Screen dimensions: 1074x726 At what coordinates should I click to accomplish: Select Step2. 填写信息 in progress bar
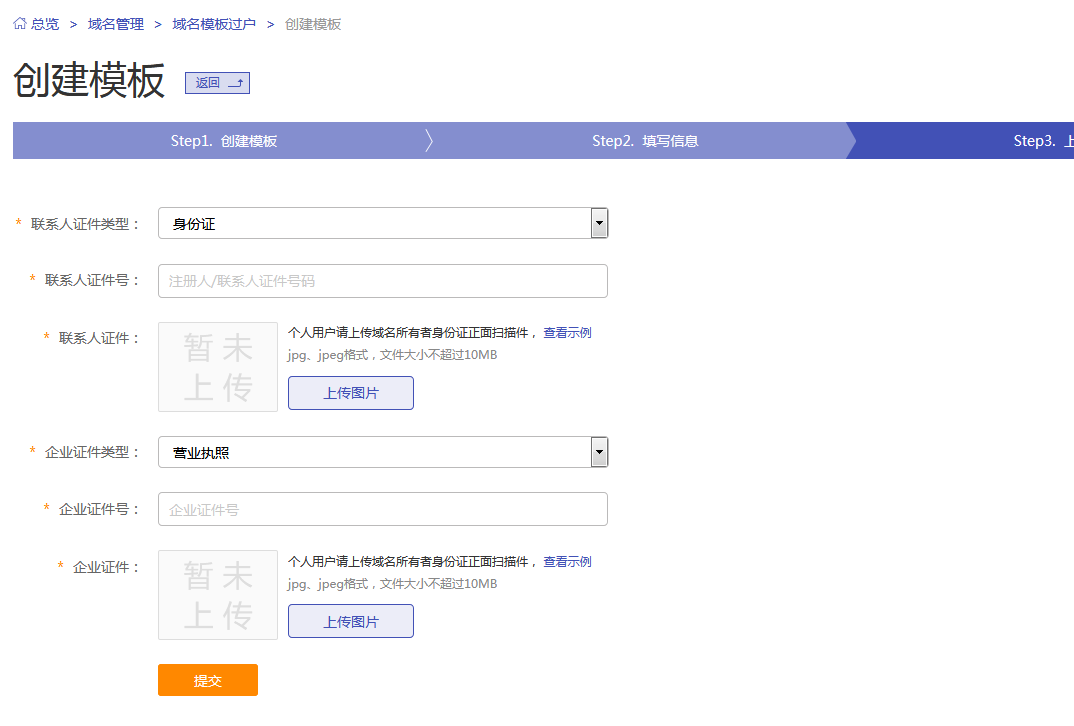click(644, 141)
